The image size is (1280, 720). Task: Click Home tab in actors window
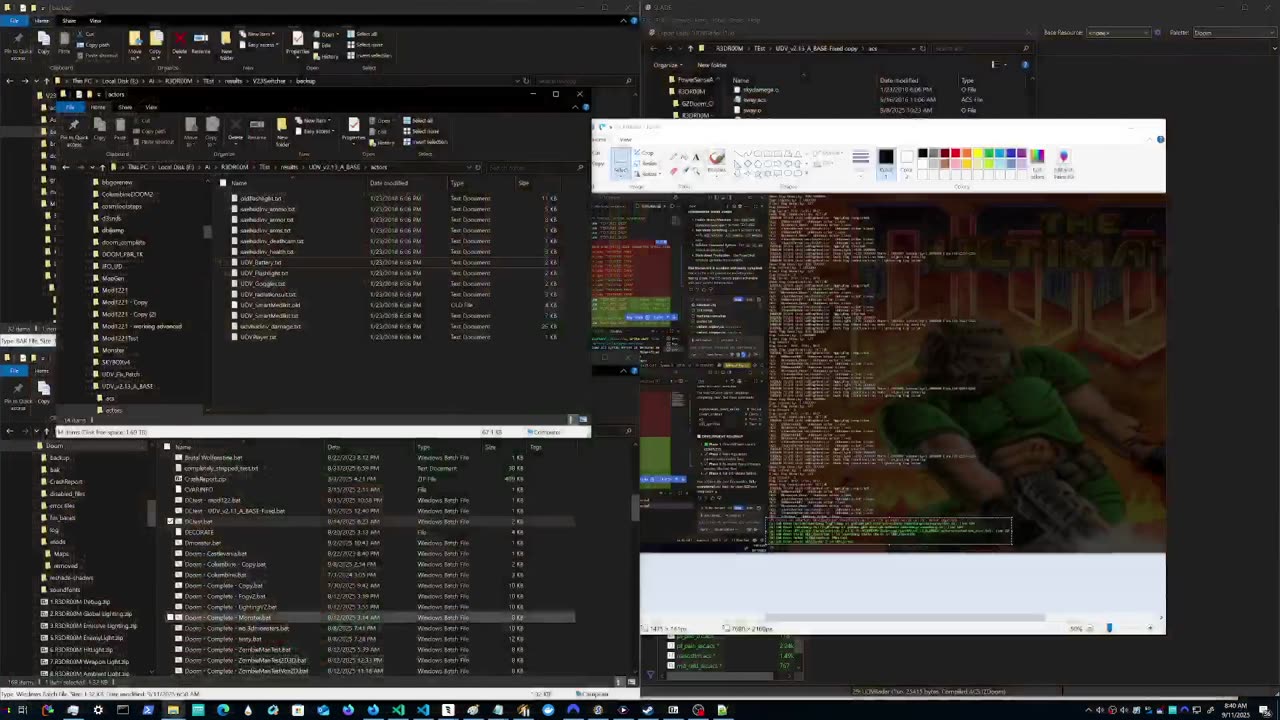coord(98,107)
